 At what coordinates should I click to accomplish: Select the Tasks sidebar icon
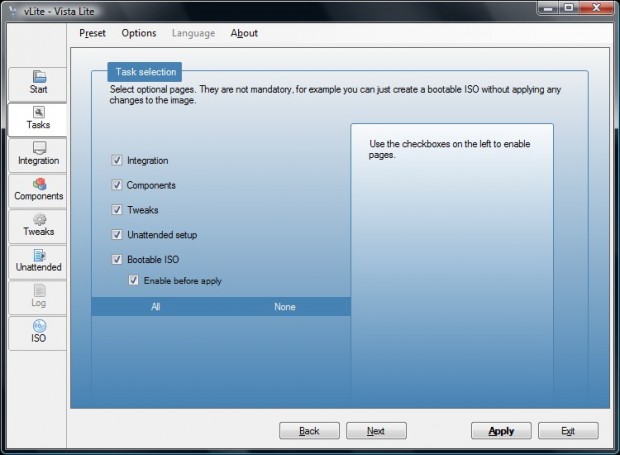(x=38, y=112)
